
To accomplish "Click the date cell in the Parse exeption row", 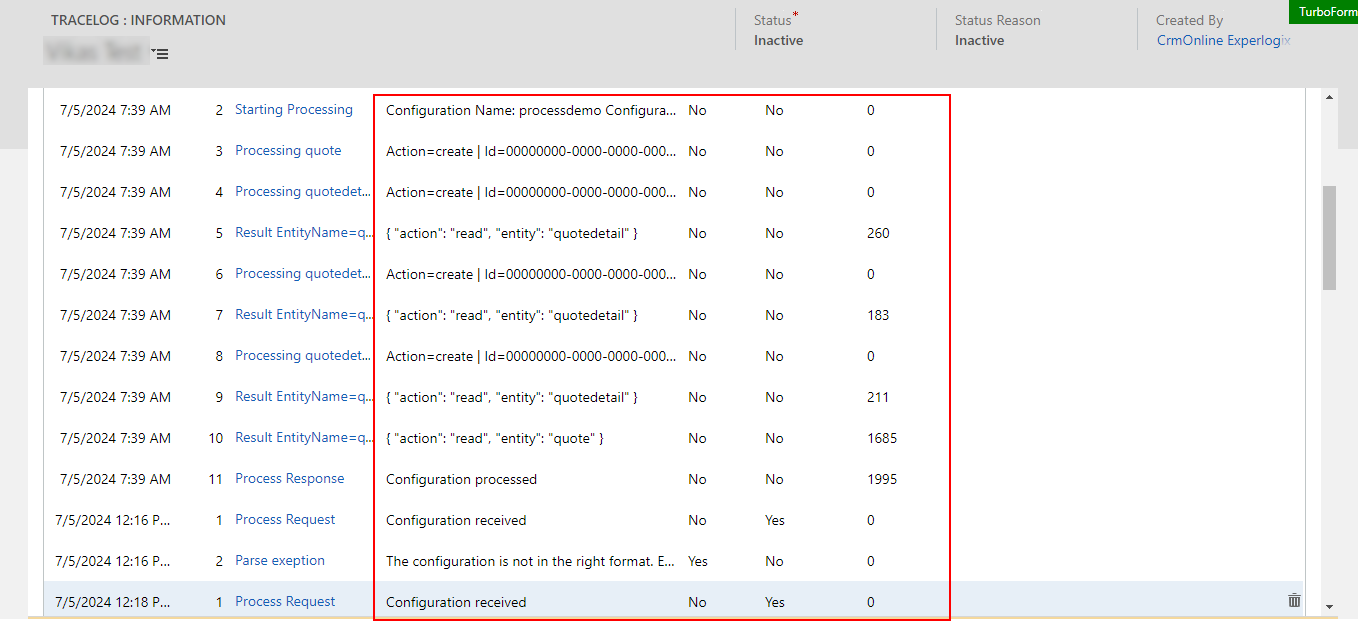I will [113, 561].
